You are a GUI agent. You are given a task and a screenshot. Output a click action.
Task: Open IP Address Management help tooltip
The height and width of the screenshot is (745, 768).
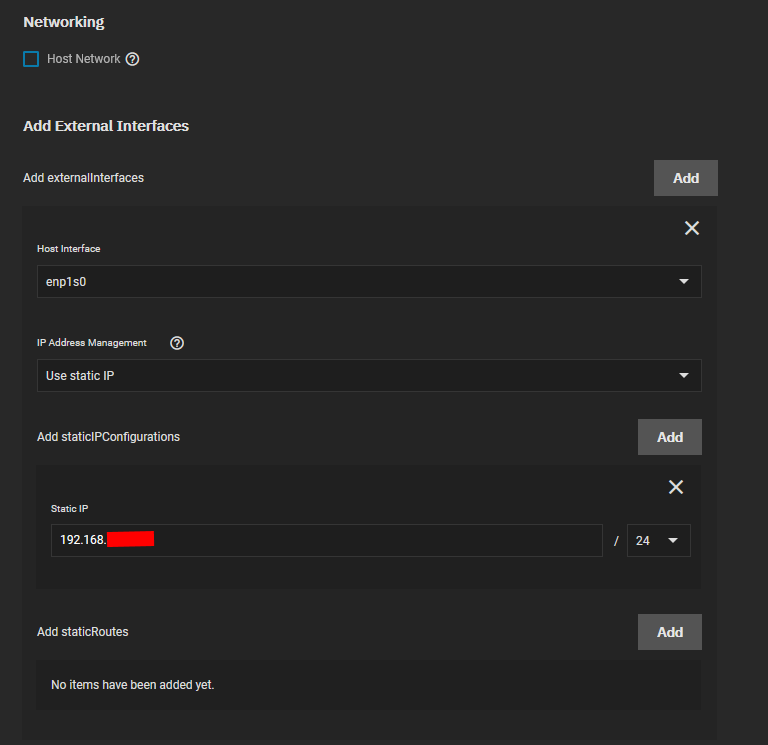coord(177,343)
